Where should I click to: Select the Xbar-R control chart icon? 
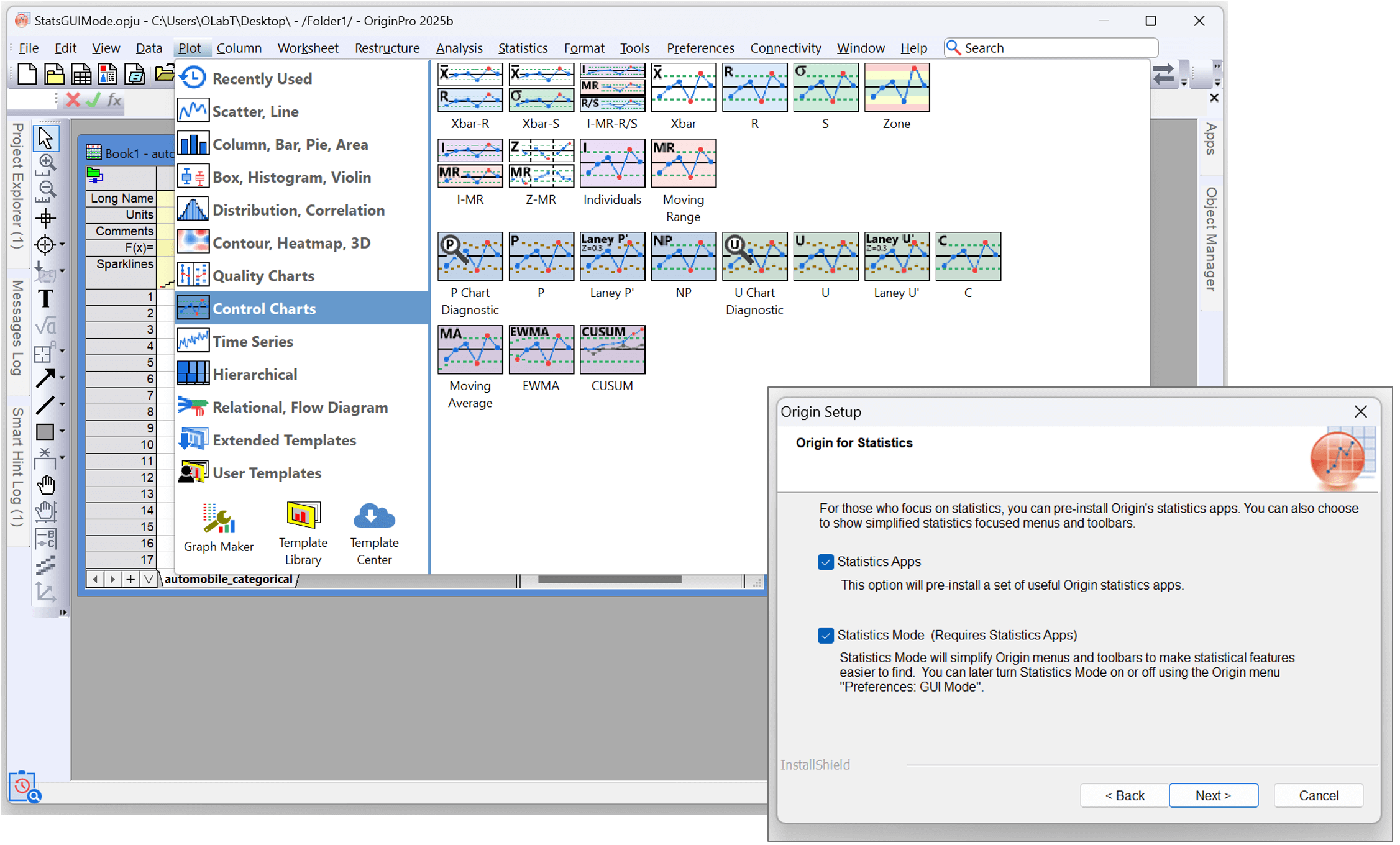470,88
